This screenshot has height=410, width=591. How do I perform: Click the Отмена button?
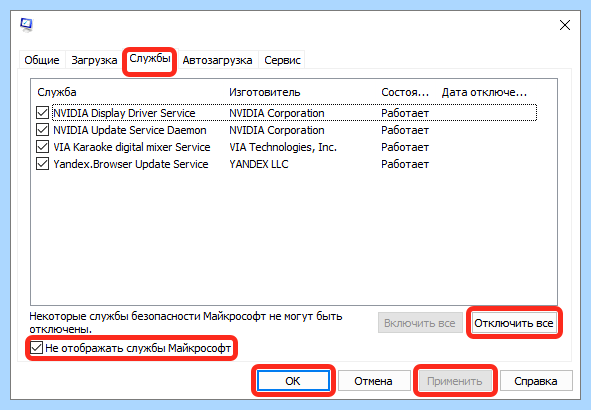point(374,381)
